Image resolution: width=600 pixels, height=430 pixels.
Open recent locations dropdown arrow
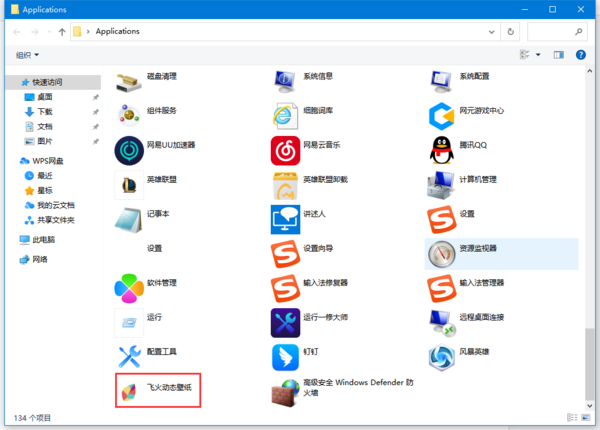coord(49,32)
